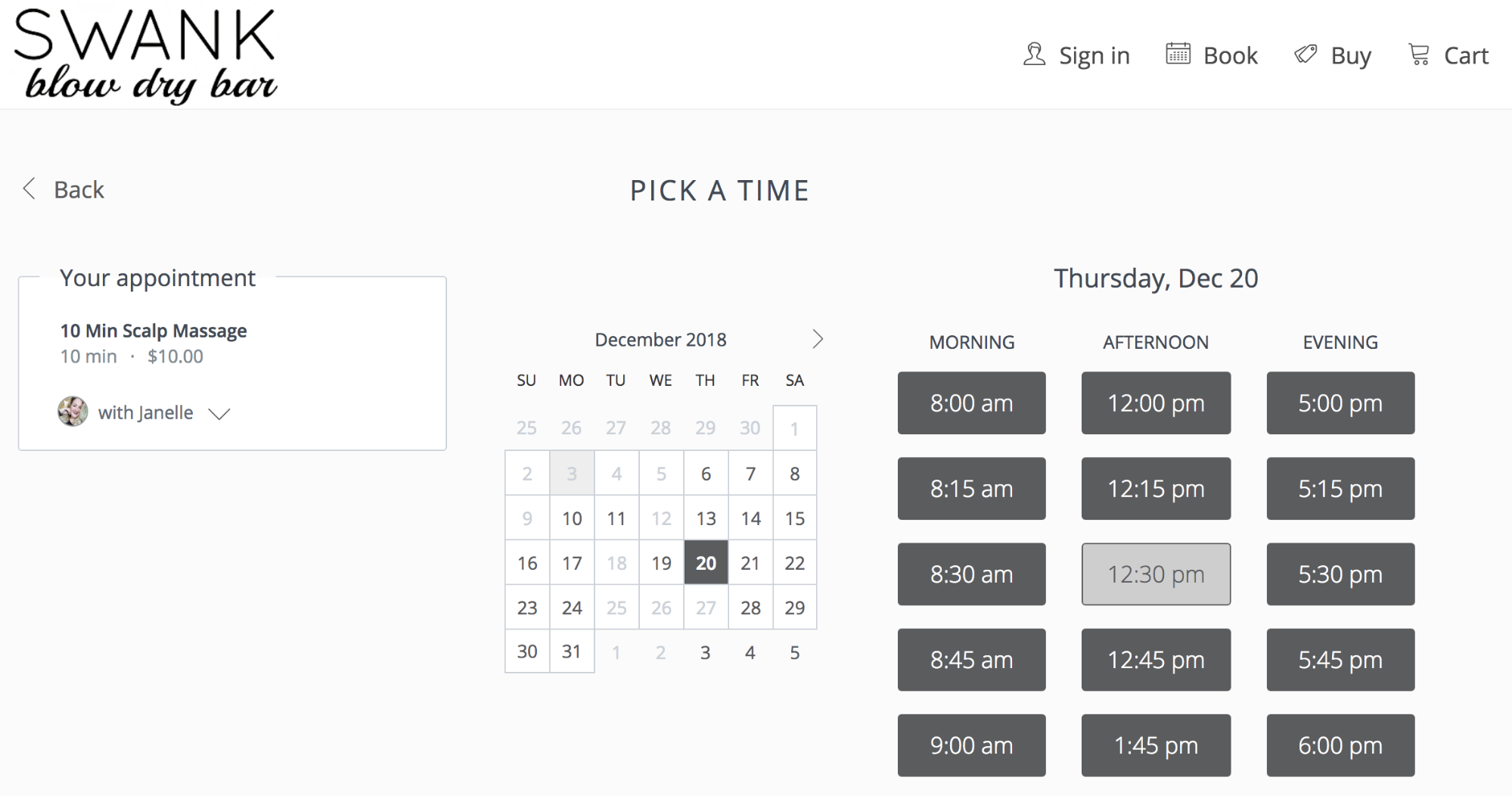Select the 8:00 am morning slot

(x=971, y=403)
